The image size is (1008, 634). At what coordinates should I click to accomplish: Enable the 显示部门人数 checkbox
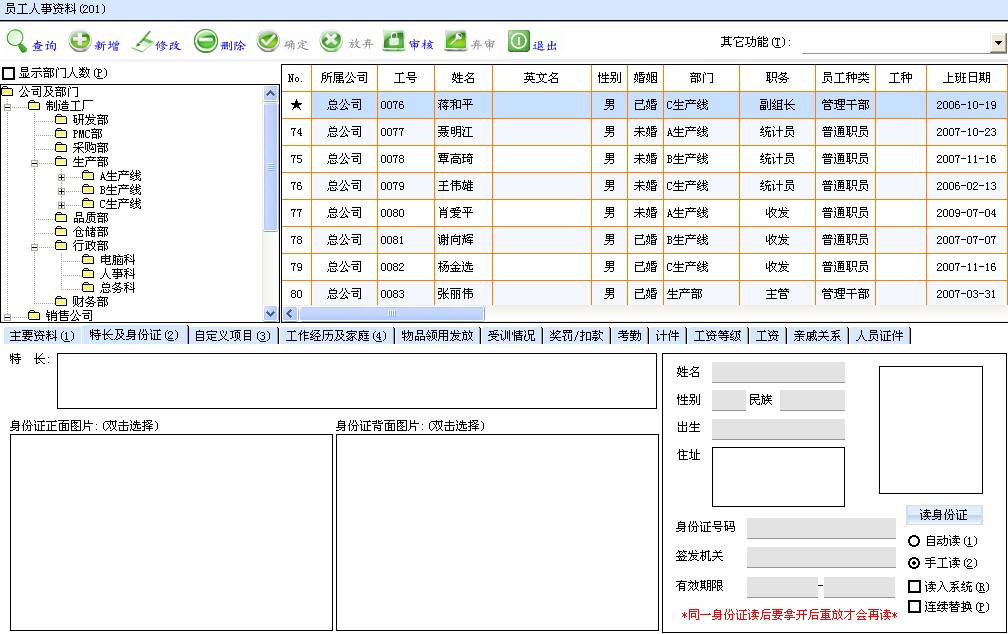pos(8,73)
